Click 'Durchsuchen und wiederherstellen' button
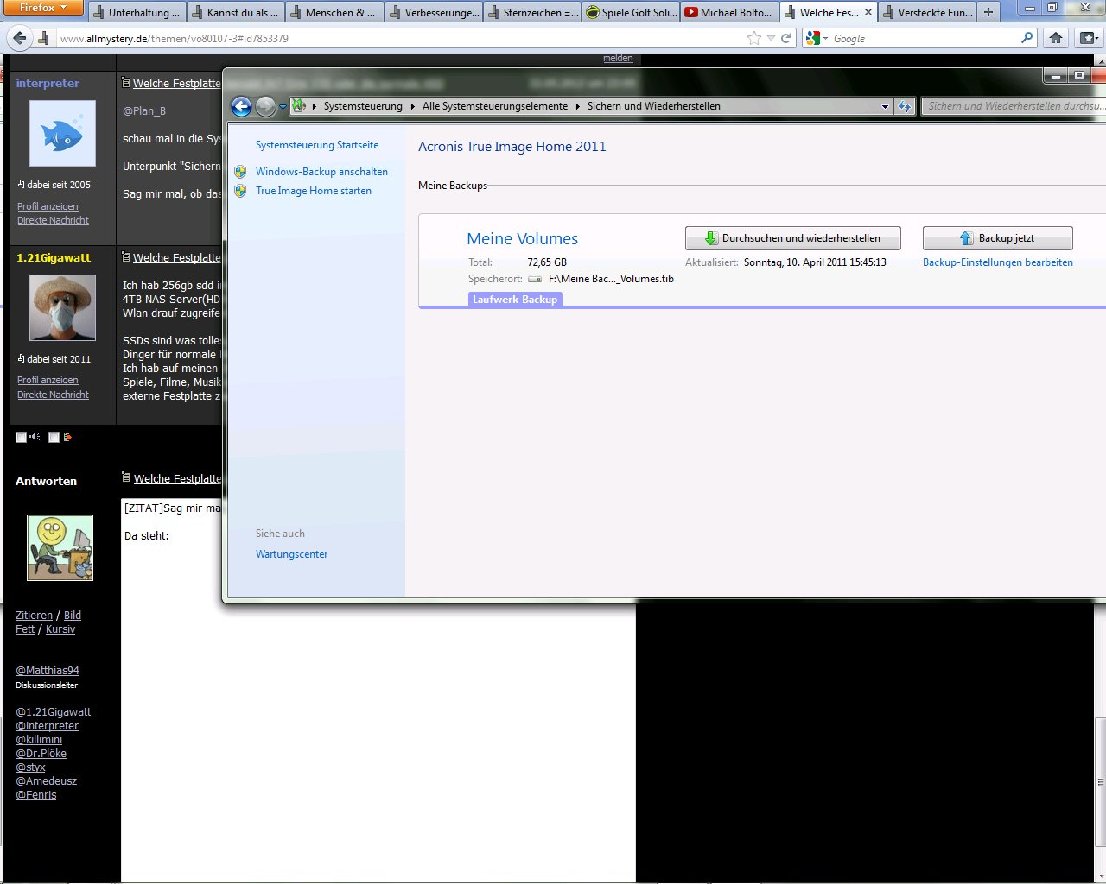 [x=792, y=238]
